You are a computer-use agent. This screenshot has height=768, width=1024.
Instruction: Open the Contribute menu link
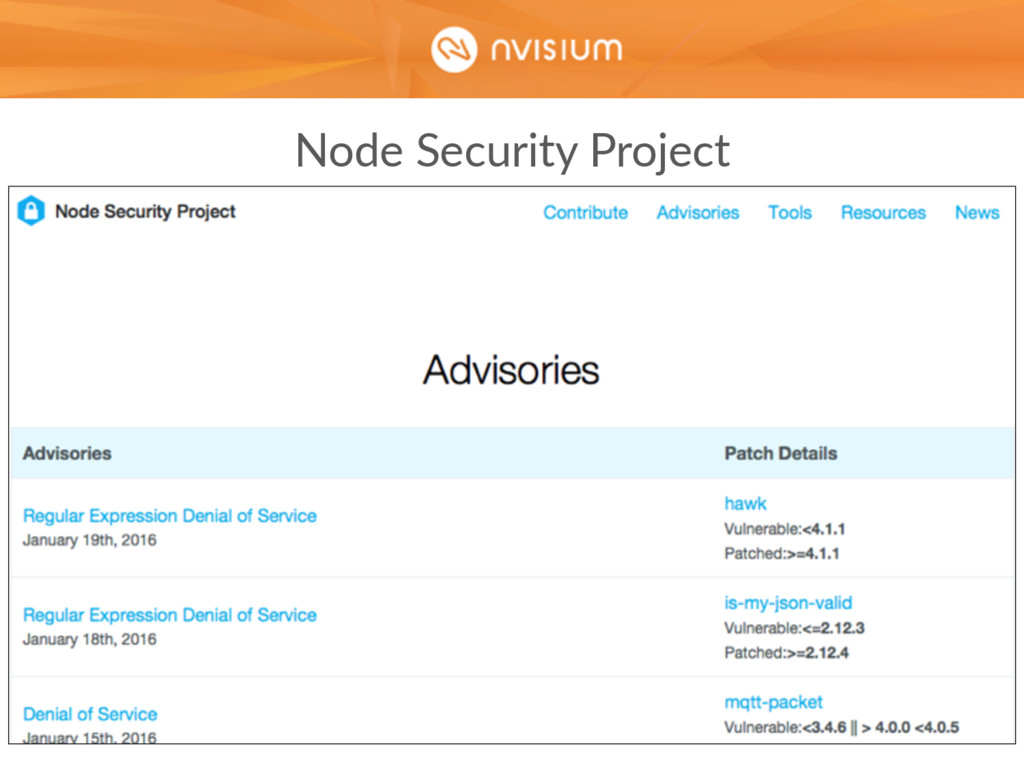pyautogui.click(x=585, y=213)
